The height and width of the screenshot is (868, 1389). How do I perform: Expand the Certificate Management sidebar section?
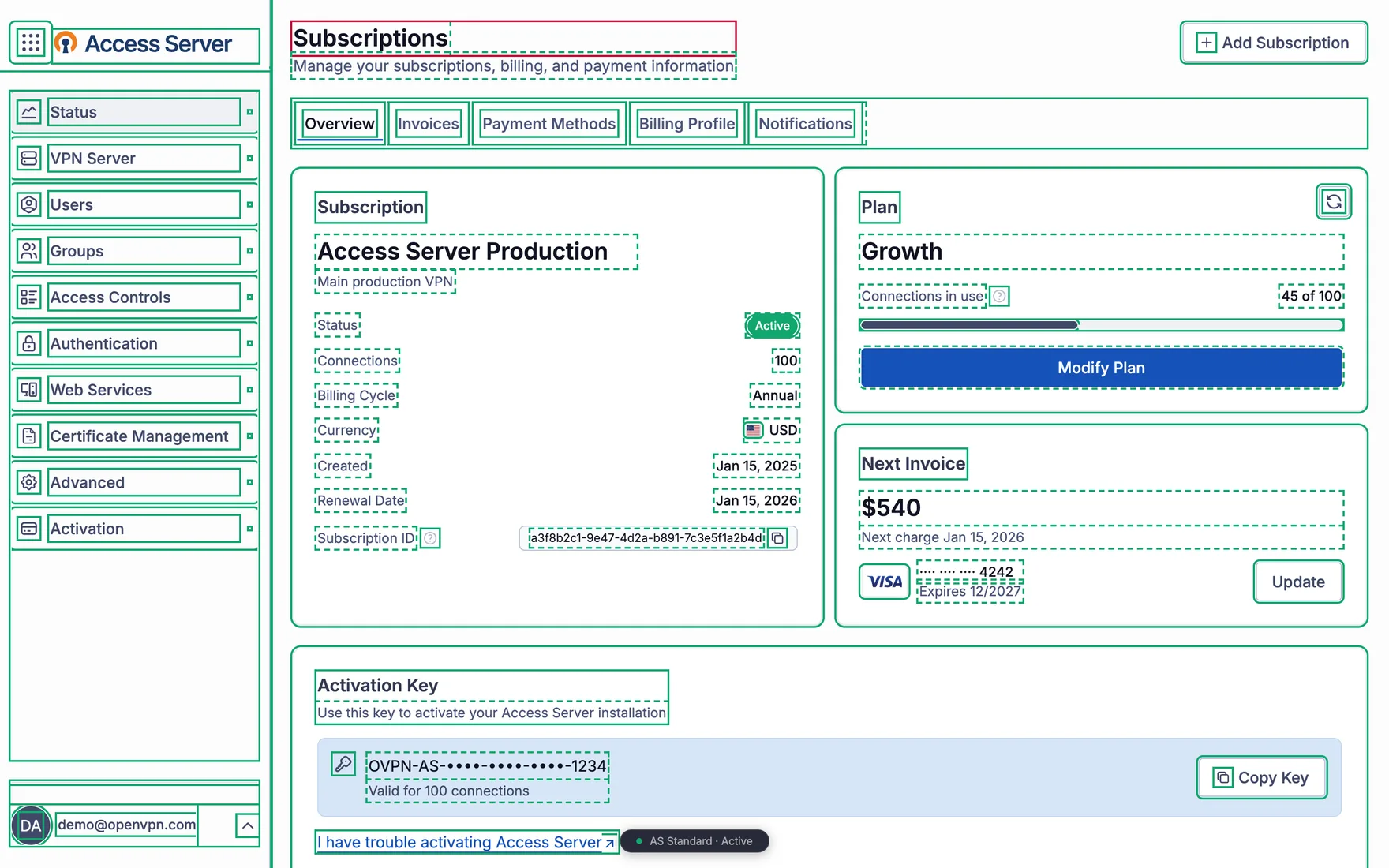click(x=249, y=436)
